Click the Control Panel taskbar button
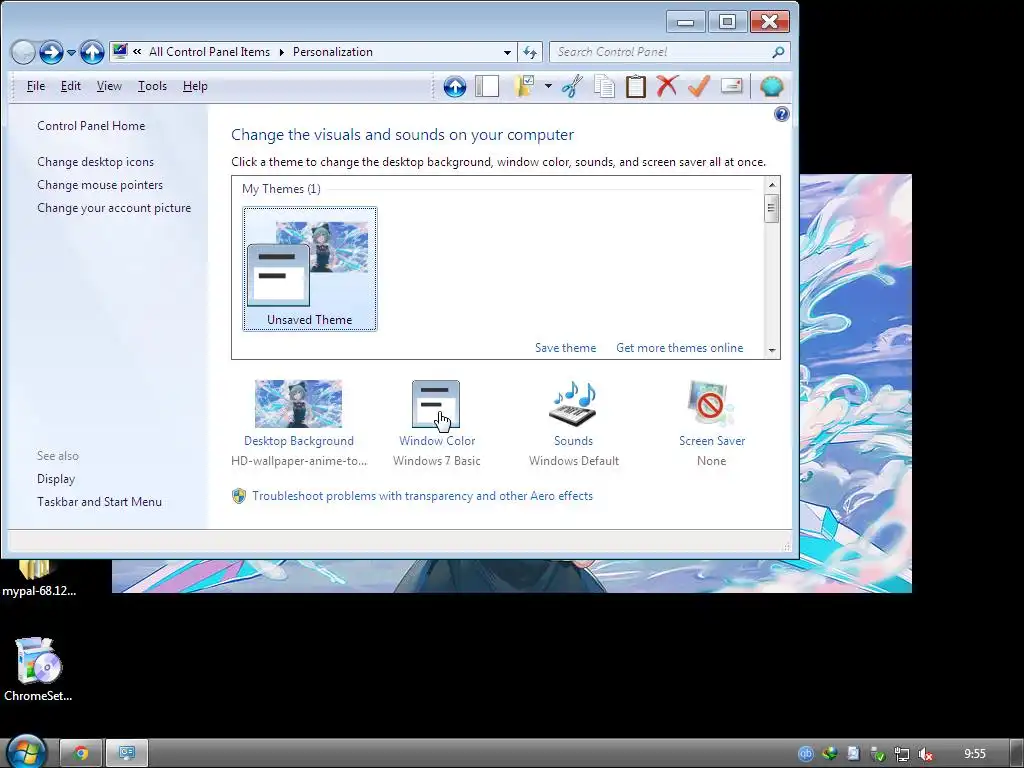Viewport: 1024px width, 768px height. point(127,754)
